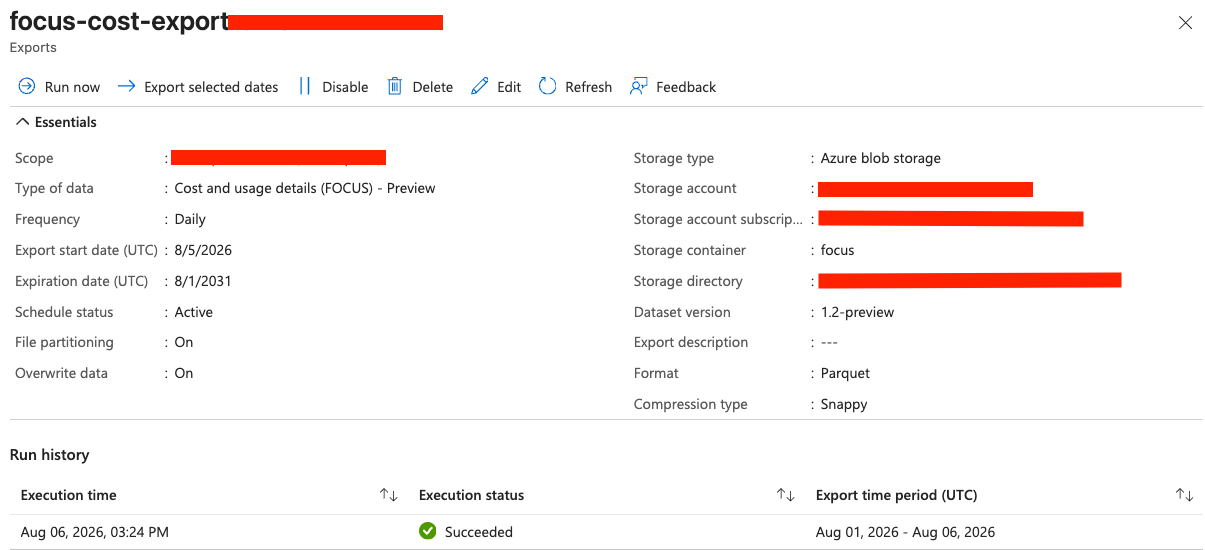Viewport: 1205px width, 550px height.
Task: Click the Edit pencil icon
Action: (x=480, y=87)
